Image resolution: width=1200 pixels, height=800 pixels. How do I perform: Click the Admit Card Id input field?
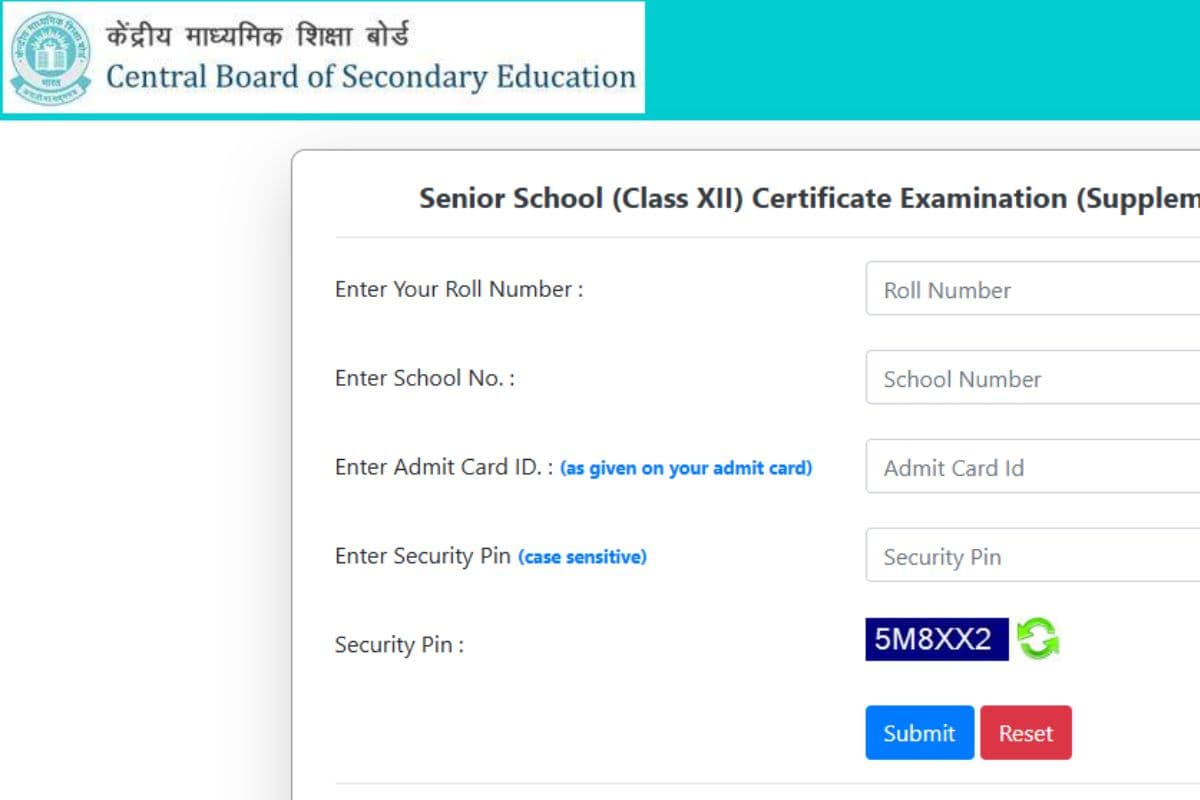click(x=1030, y=467)
